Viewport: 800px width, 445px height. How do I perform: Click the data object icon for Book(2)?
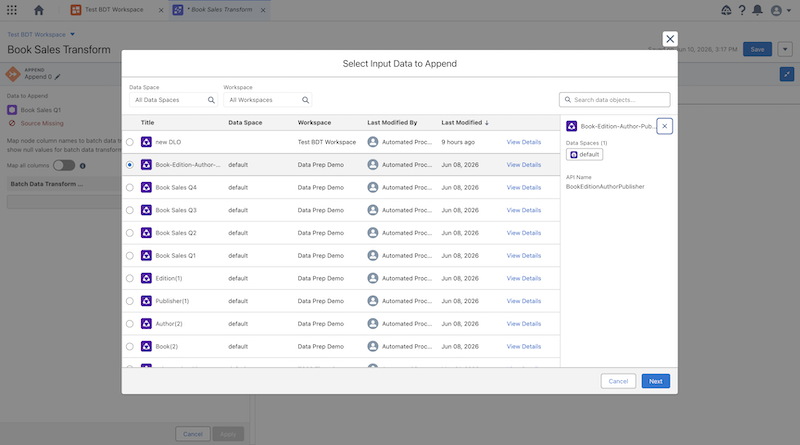coord(146,347)
